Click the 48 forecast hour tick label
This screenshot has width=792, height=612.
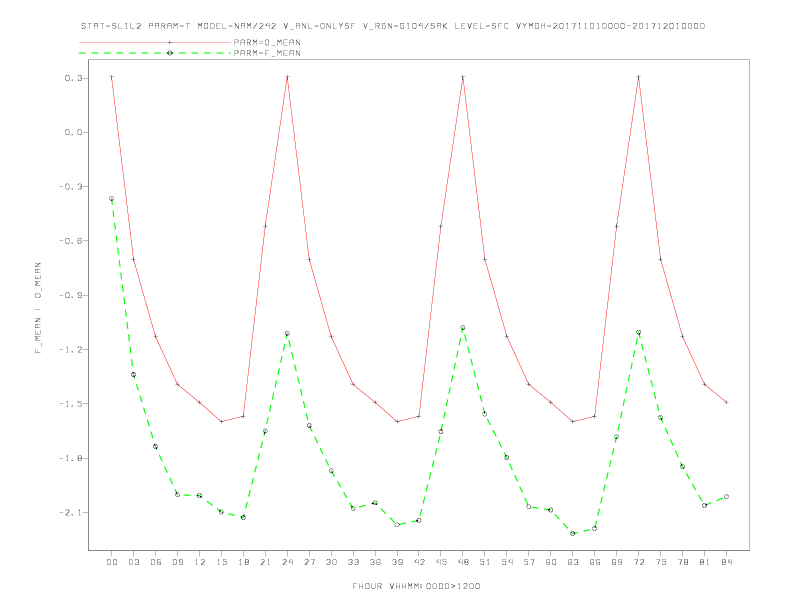(x=463, y=562)
